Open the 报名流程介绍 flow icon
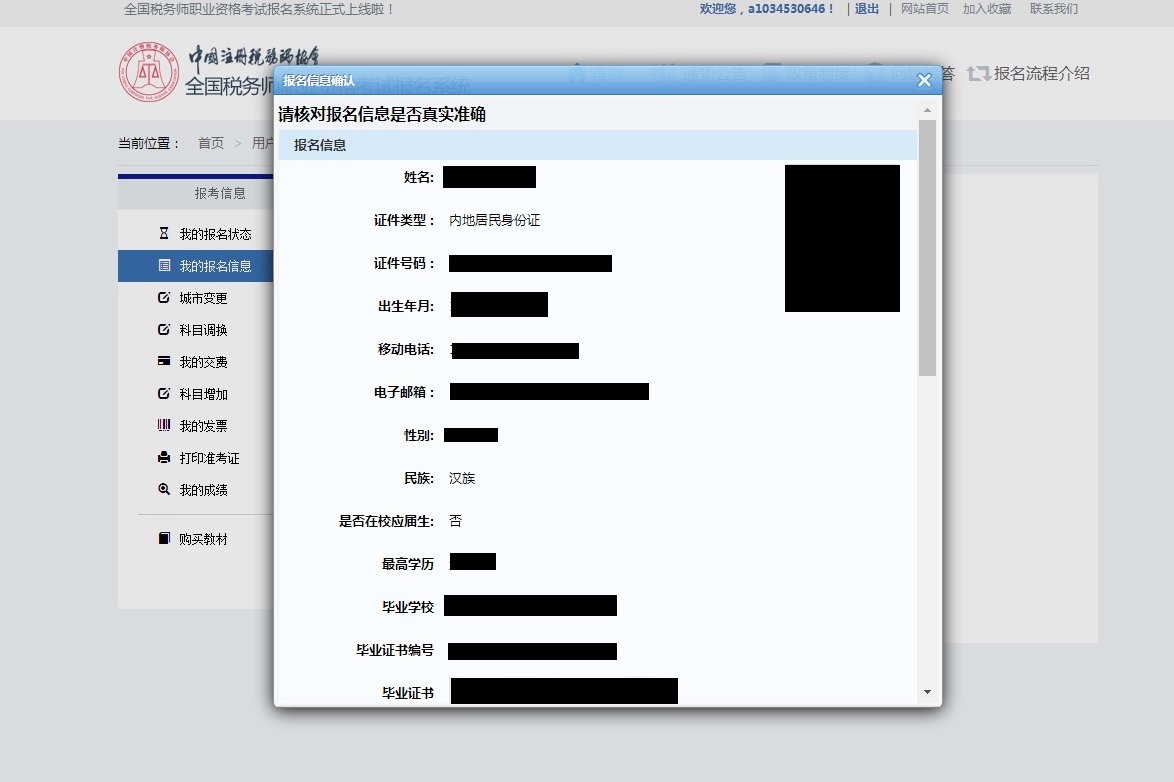The height and width of the screenshot is (782, 1174). pyautogui.click(x=978, y=73)
